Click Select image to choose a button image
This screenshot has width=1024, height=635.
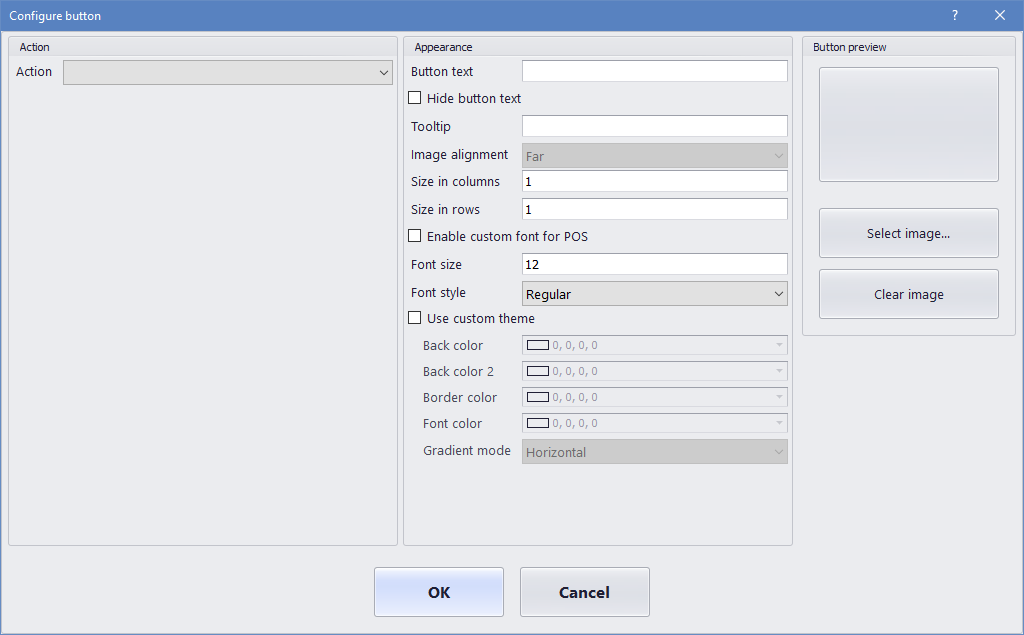tap(908, 232)
